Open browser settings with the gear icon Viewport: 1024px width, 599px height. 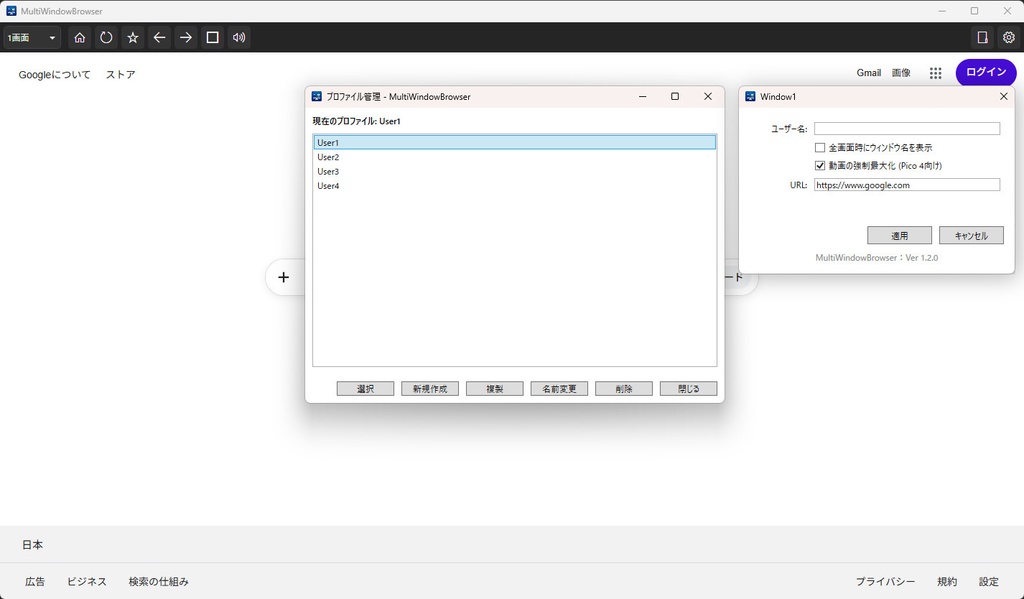pyautogui.click(x=1008, y=36)
